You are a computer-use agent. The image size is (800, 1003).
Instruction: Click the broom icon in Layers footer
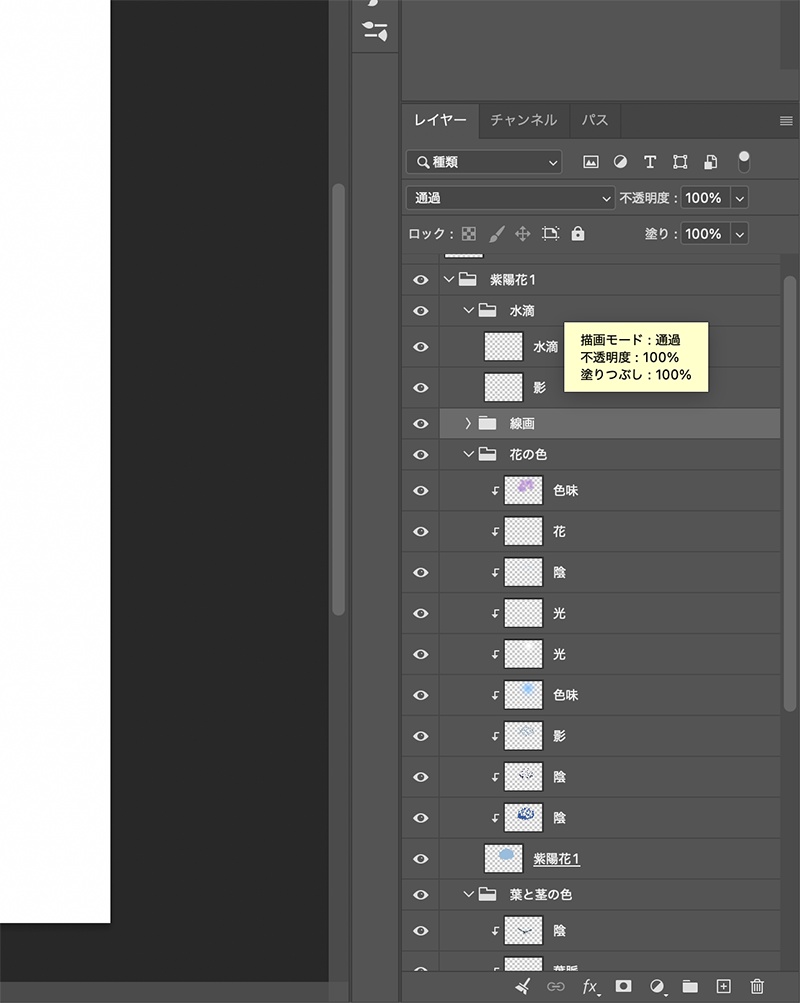tap(522, 986)
